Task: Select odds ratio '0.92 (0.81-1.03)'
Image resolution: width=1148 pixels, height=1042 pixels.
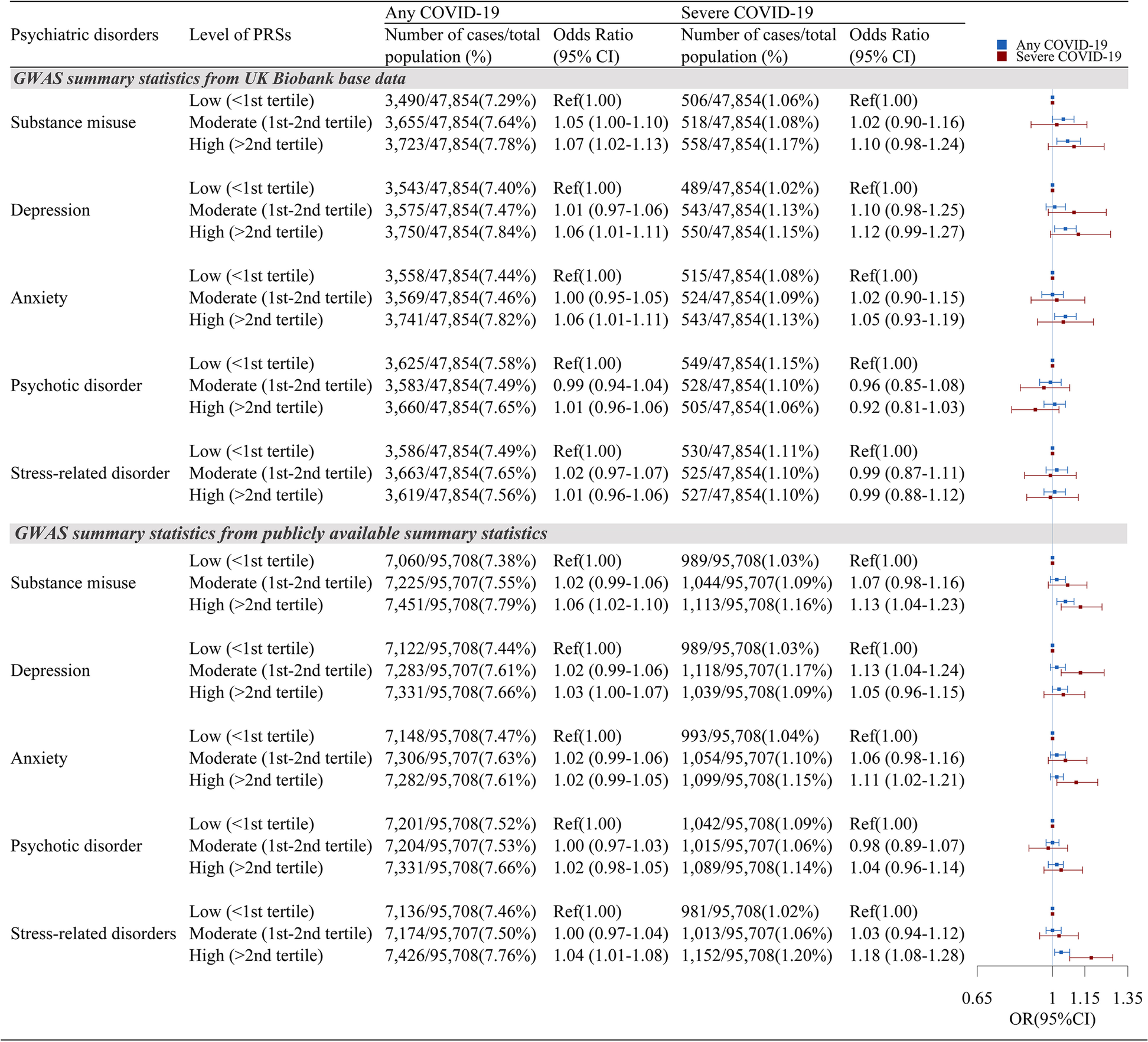Action: coord(907,408)
